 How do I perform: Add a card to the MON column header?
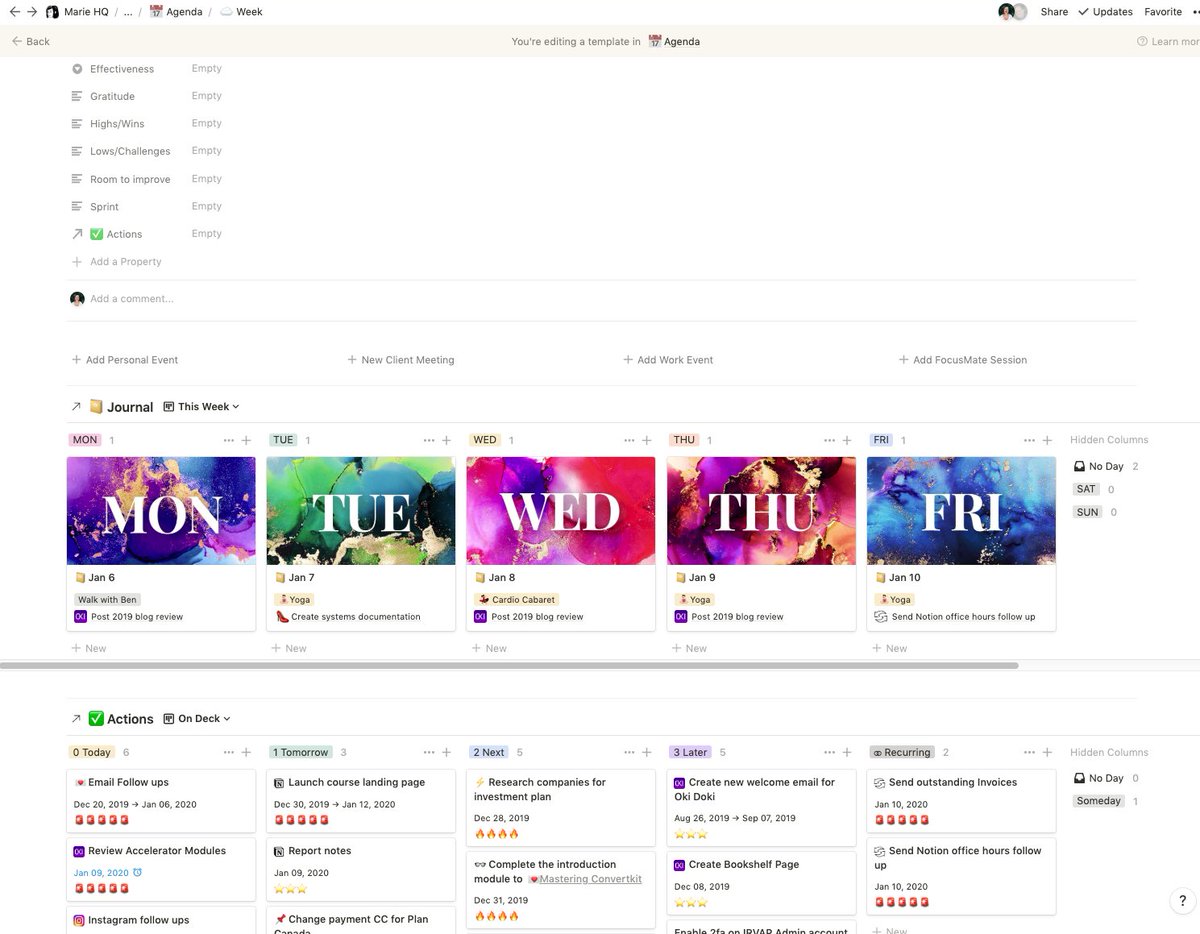pyautogui.click(x=246, y=440)
